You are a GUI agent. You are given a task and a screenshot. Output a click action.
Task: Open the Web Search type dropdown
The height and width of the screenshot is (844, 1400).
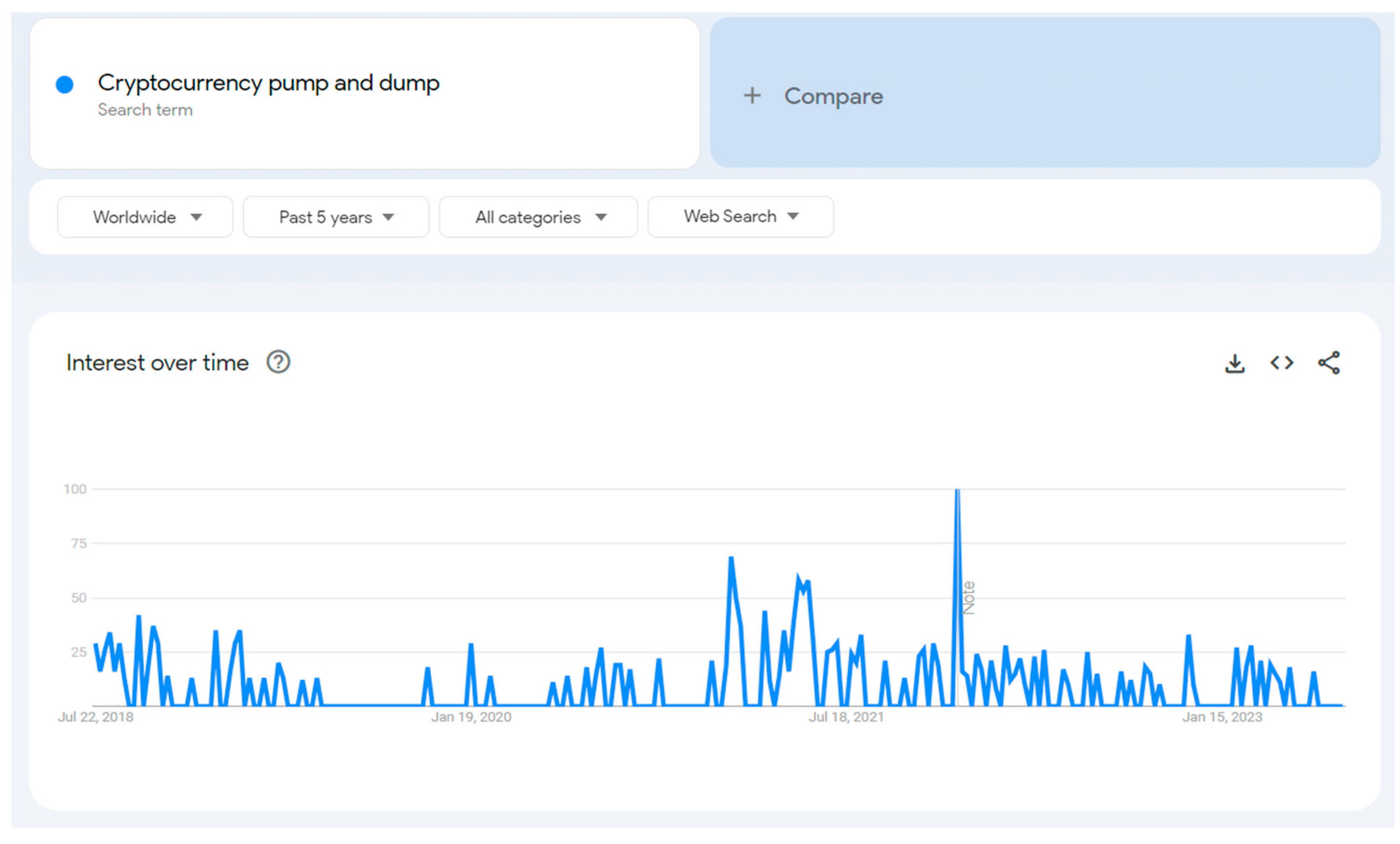[x=741, y=216]
